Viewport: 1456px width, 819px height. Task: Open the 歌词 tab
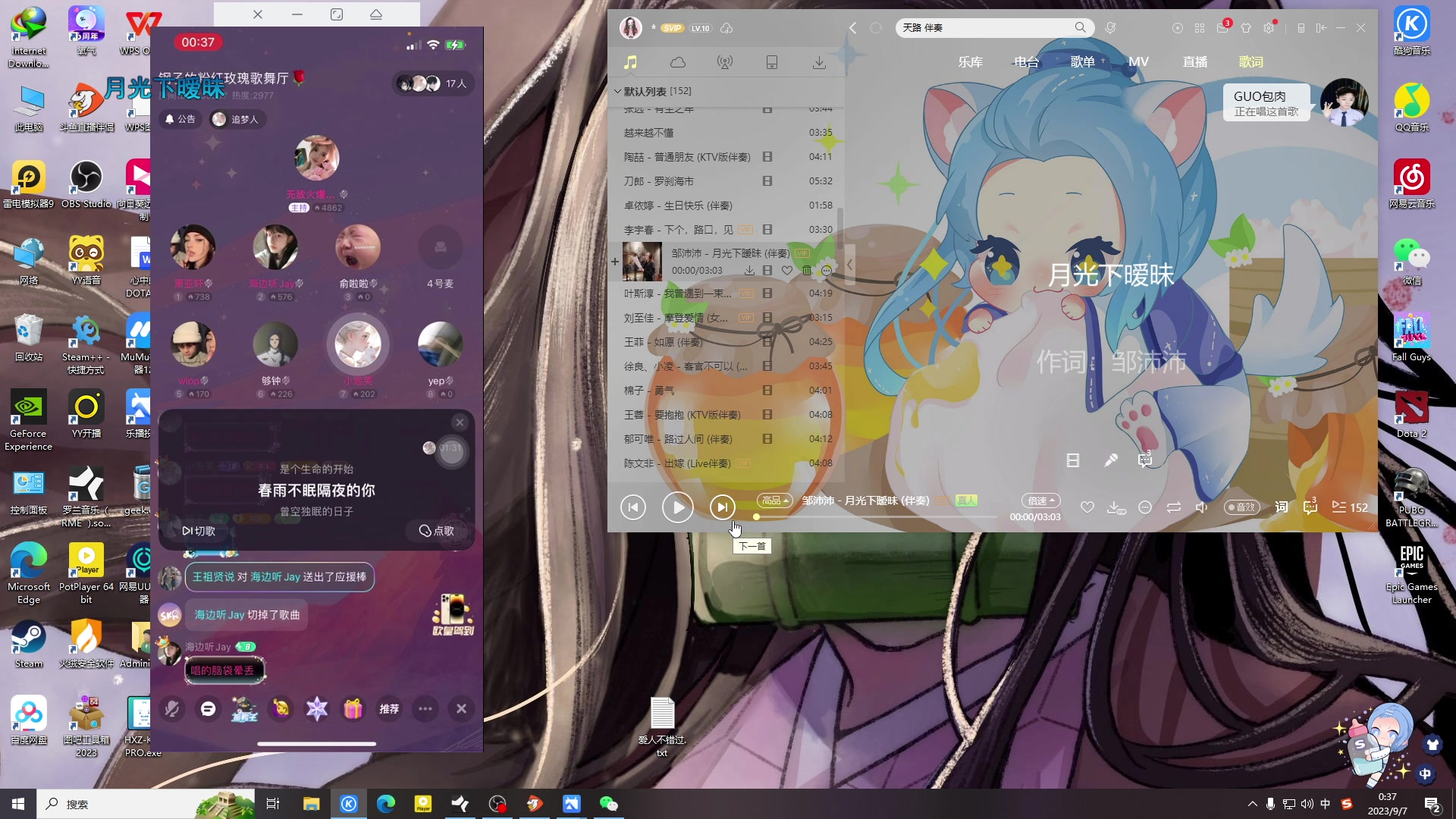tap(1251, 62)
